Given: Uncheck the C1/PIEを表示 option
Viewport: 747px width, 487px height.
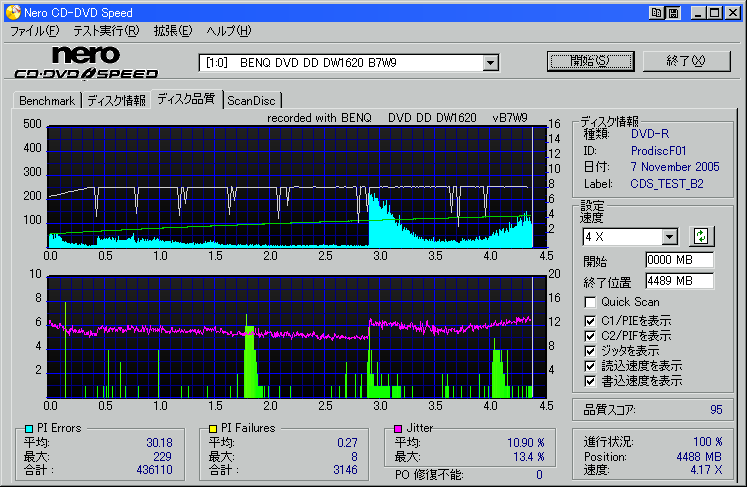Looking at the screenshot, I should pyautogui.click(x=591, y=320).
